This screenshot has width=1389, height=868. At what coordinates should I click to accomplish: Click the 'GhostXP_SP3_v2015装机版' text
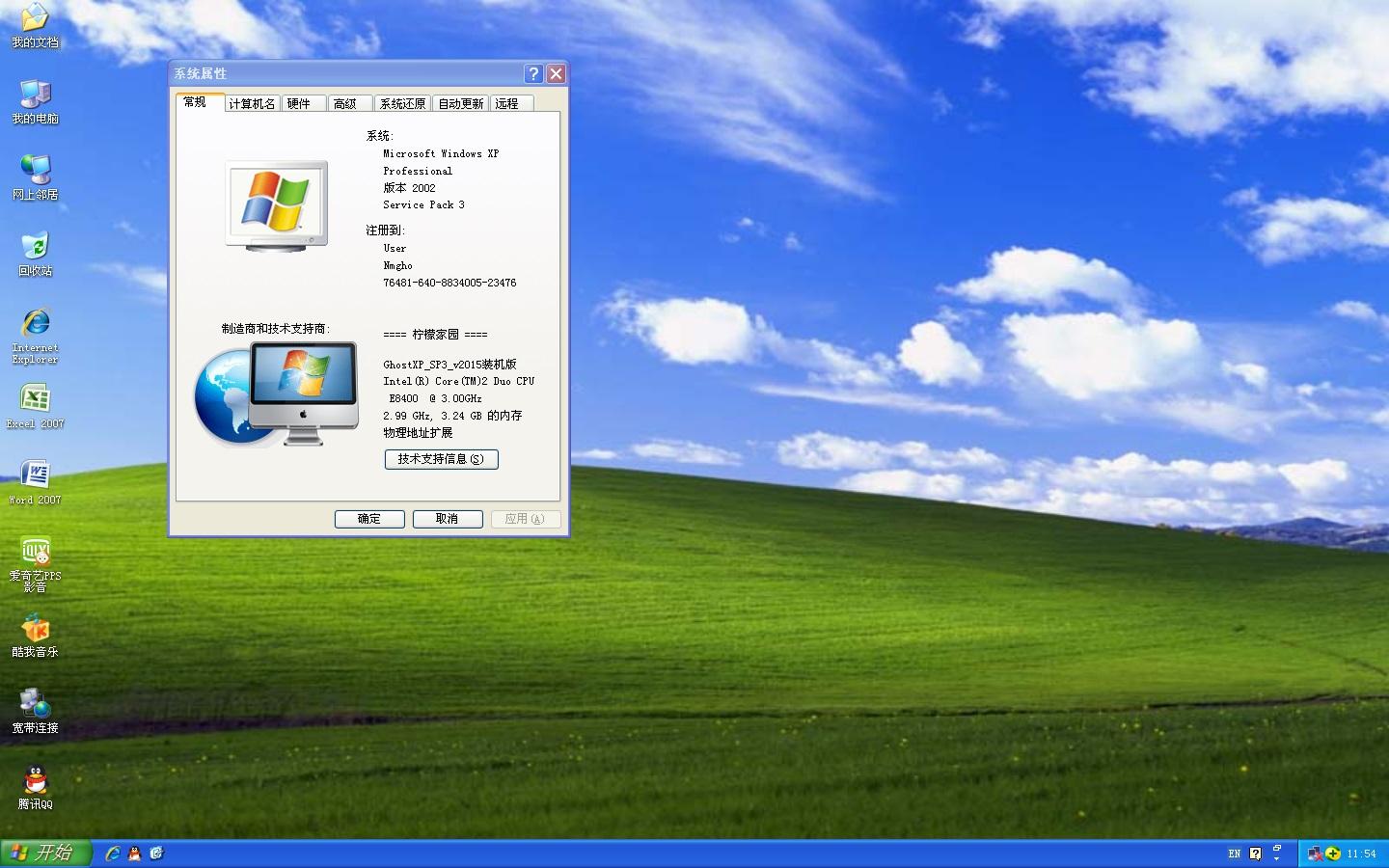point(449,365)
